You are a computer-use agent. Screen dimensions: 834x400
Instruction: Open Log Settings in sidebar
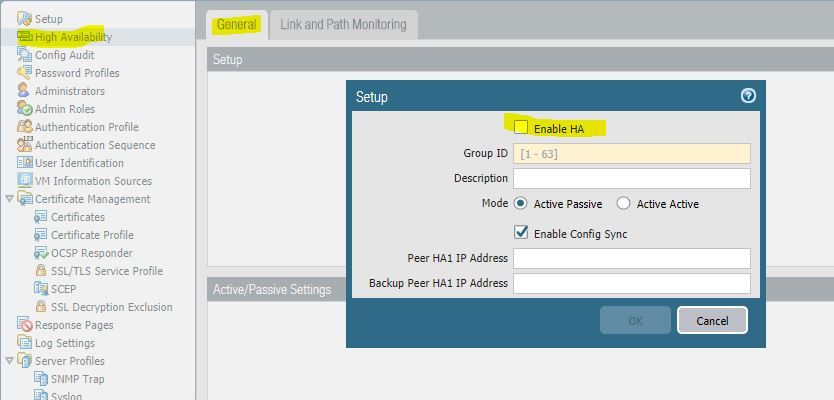coord(65,343)
